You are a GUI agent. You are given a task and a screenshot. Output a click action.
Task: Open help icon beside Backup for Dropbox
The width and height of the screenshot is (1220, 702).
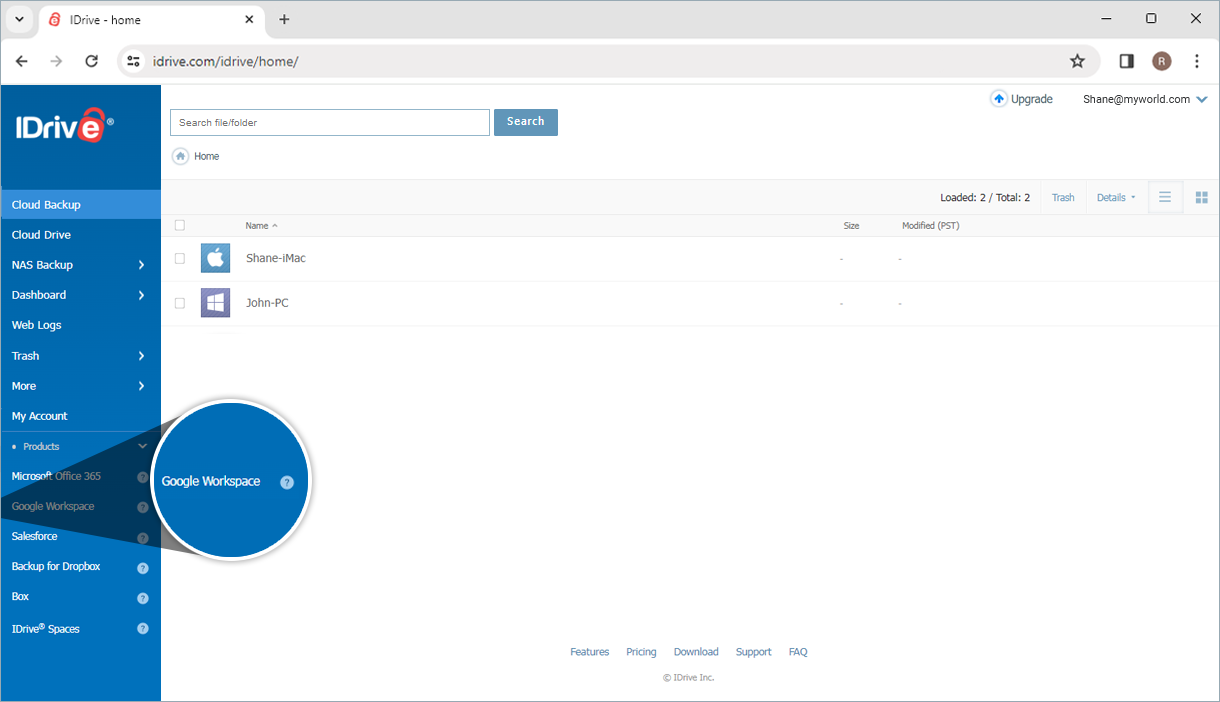[143, 568]
